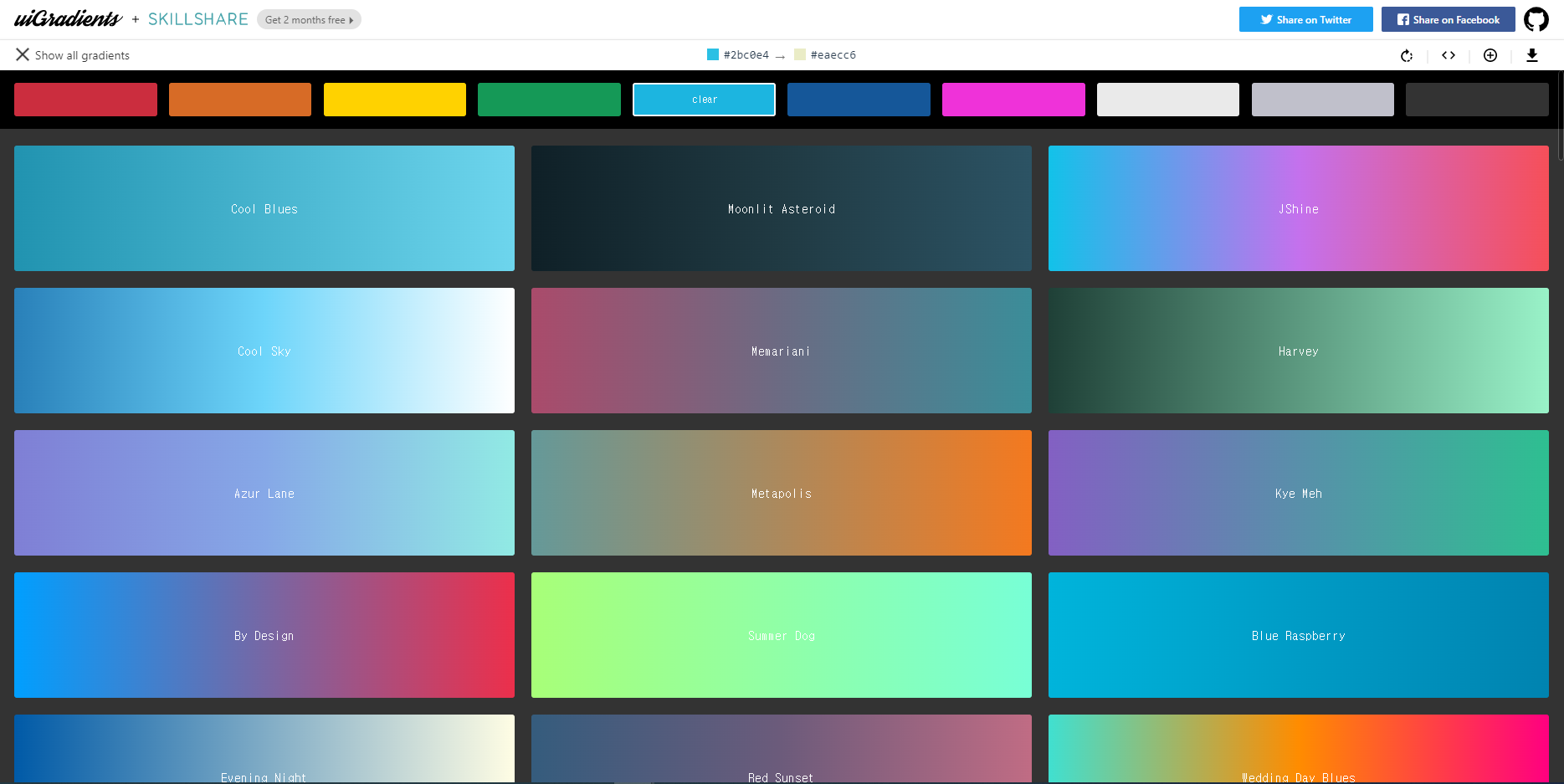
Task: Open the Kye Meh gradient
Action: pyautogui.click(x=1299, y=493)
